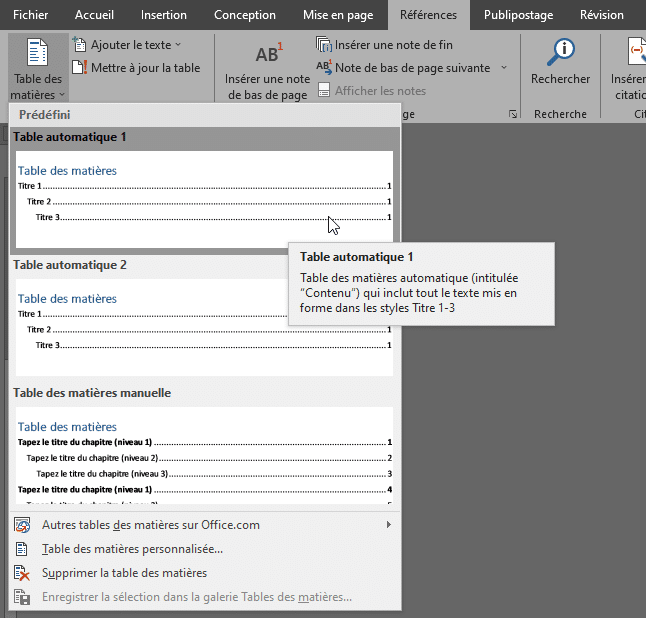Click Titre 2 line in Table automatique 2
The height and width of the screenshot is (618, 646).
click(x=209, y=330)
